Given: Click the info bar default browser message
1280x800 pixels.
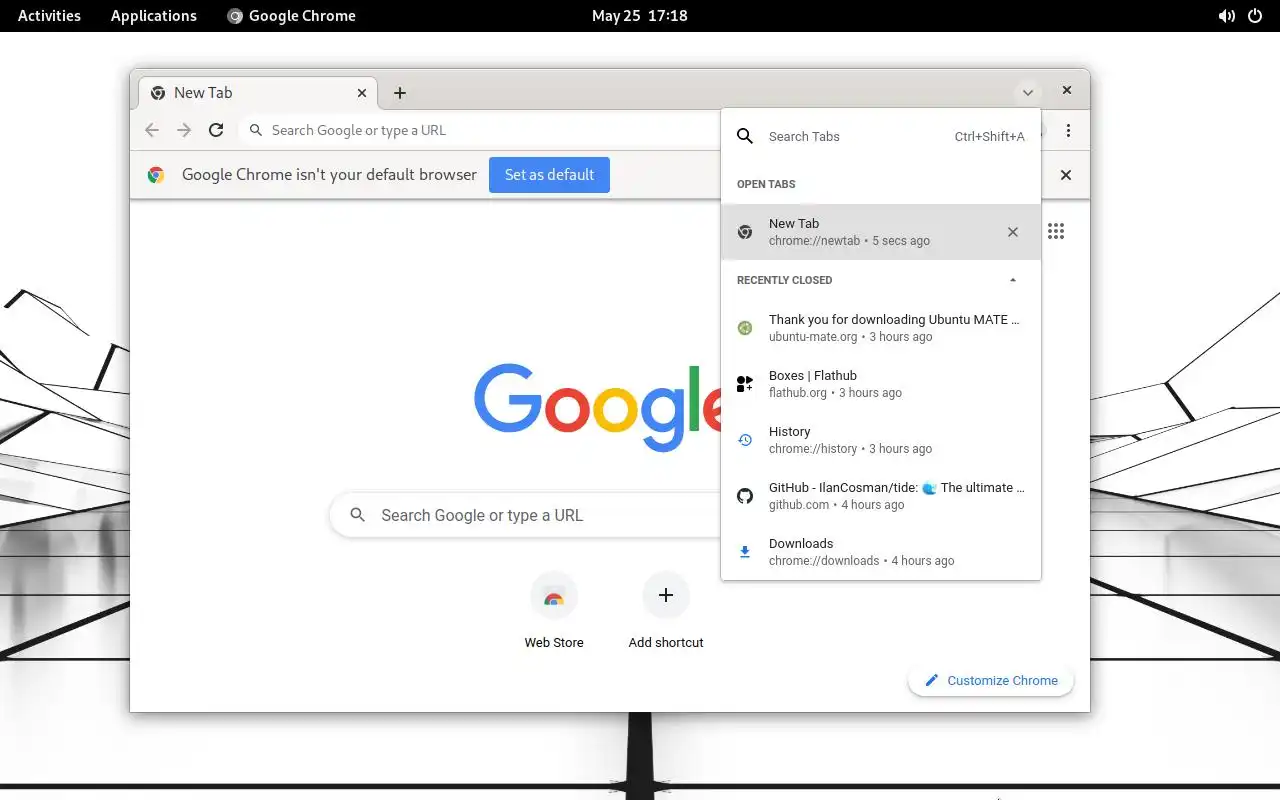Looking at the screenshot, I should [329, 175].
